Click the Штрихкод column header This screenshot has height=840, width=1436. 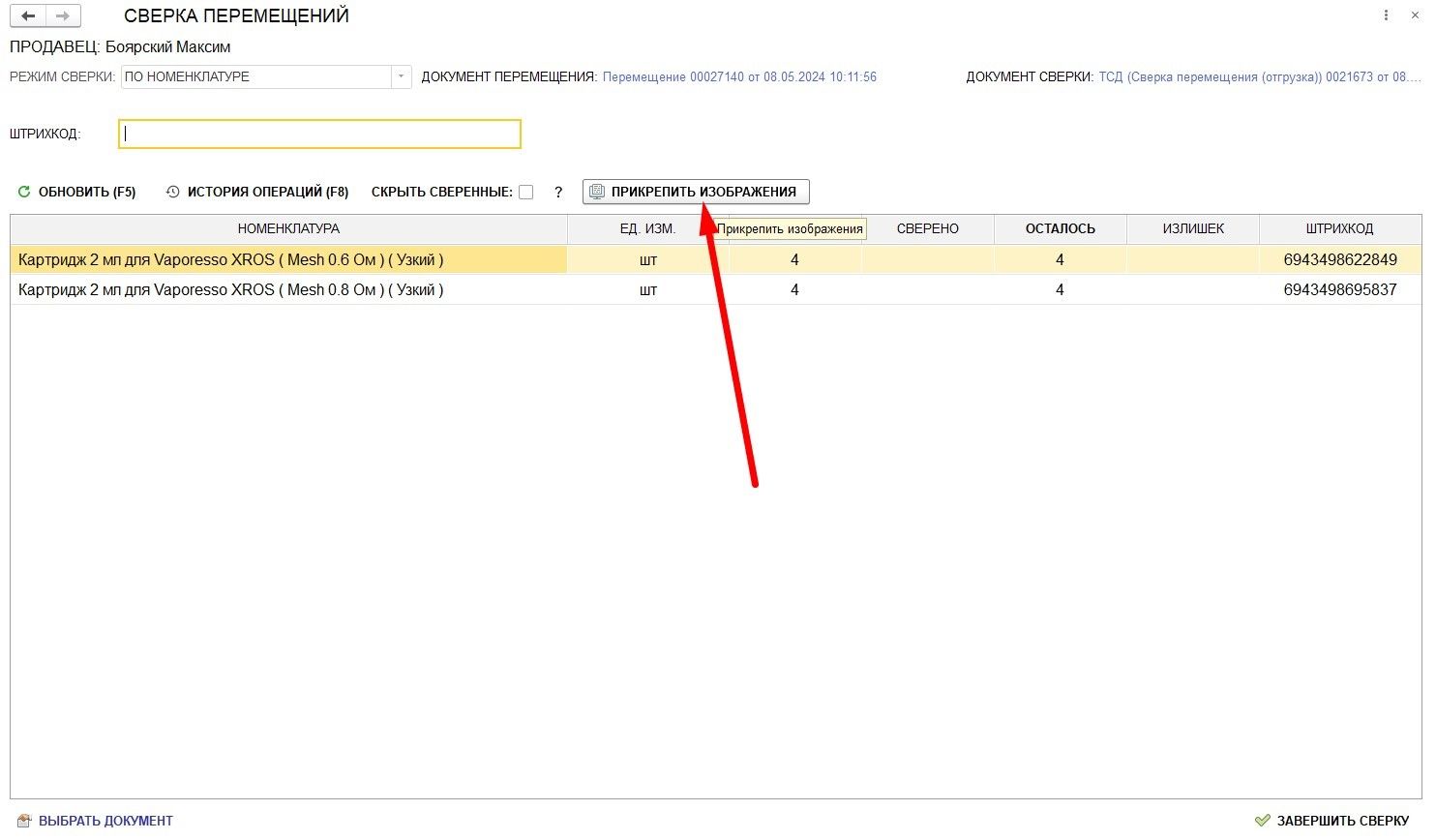[x=1339, y=229]
